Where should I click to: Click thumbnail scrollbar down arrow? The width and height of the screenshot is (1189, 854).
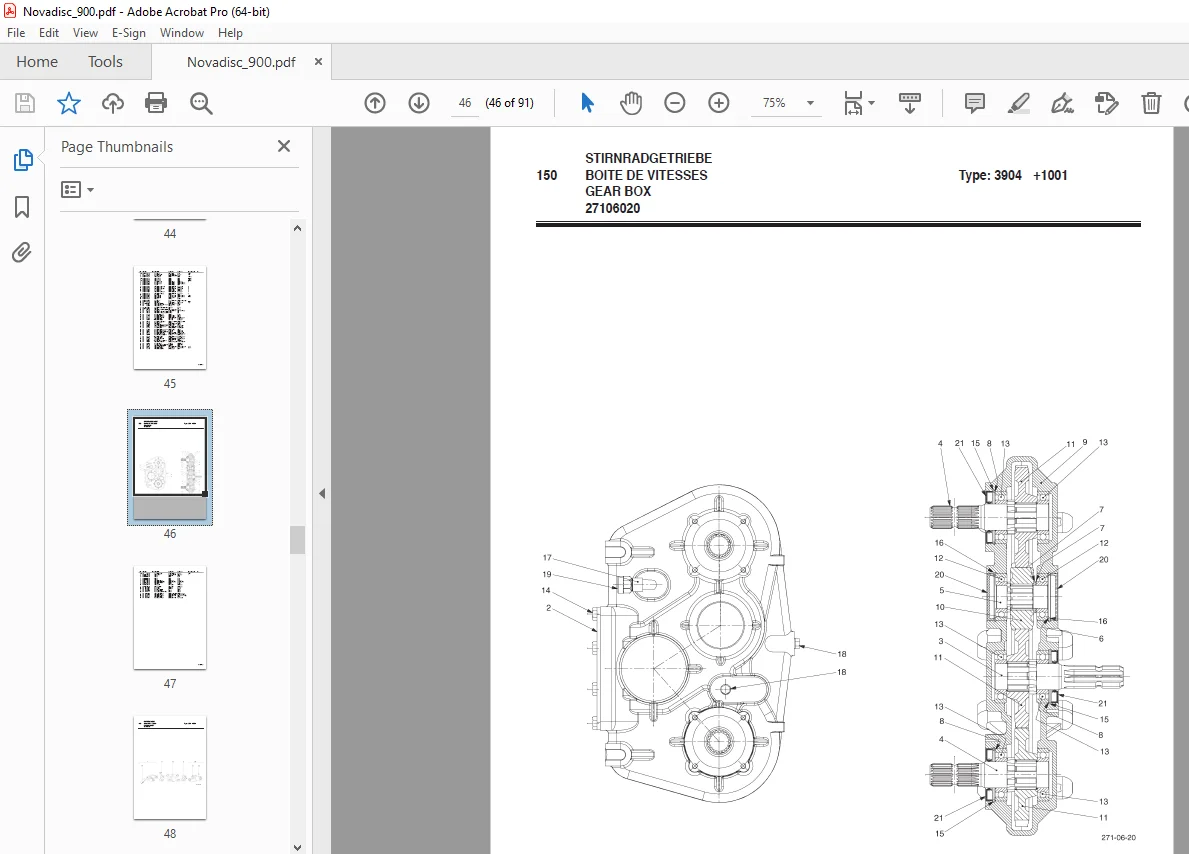(297, 847)
